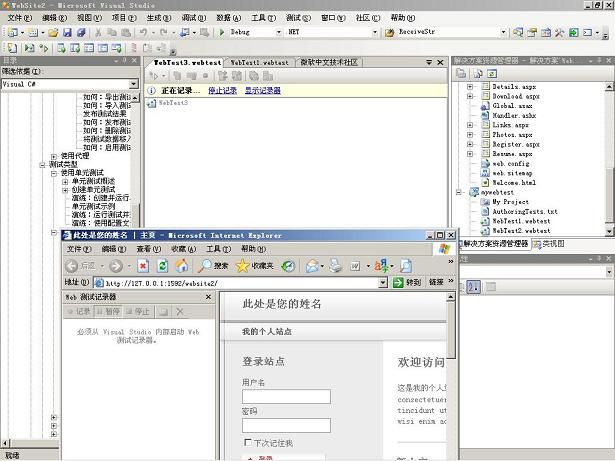Close the Web 测试记录器 pane
The height and width of the screenshot is (461, 615).
(x=208, y=297)
